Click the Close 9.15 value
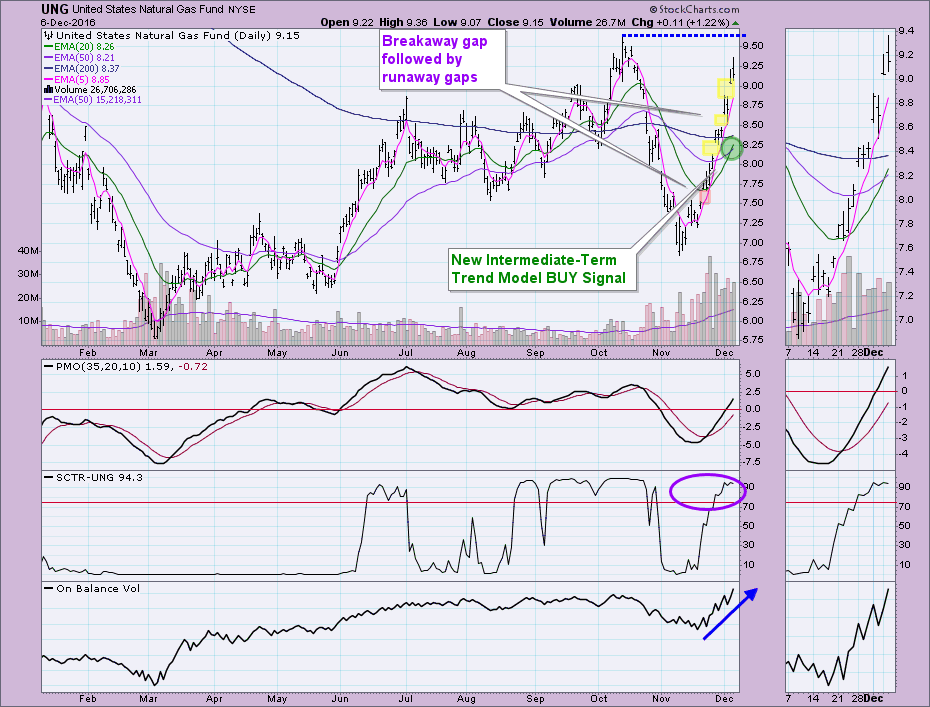Screen dimensions: 930x707 point(515,23)
